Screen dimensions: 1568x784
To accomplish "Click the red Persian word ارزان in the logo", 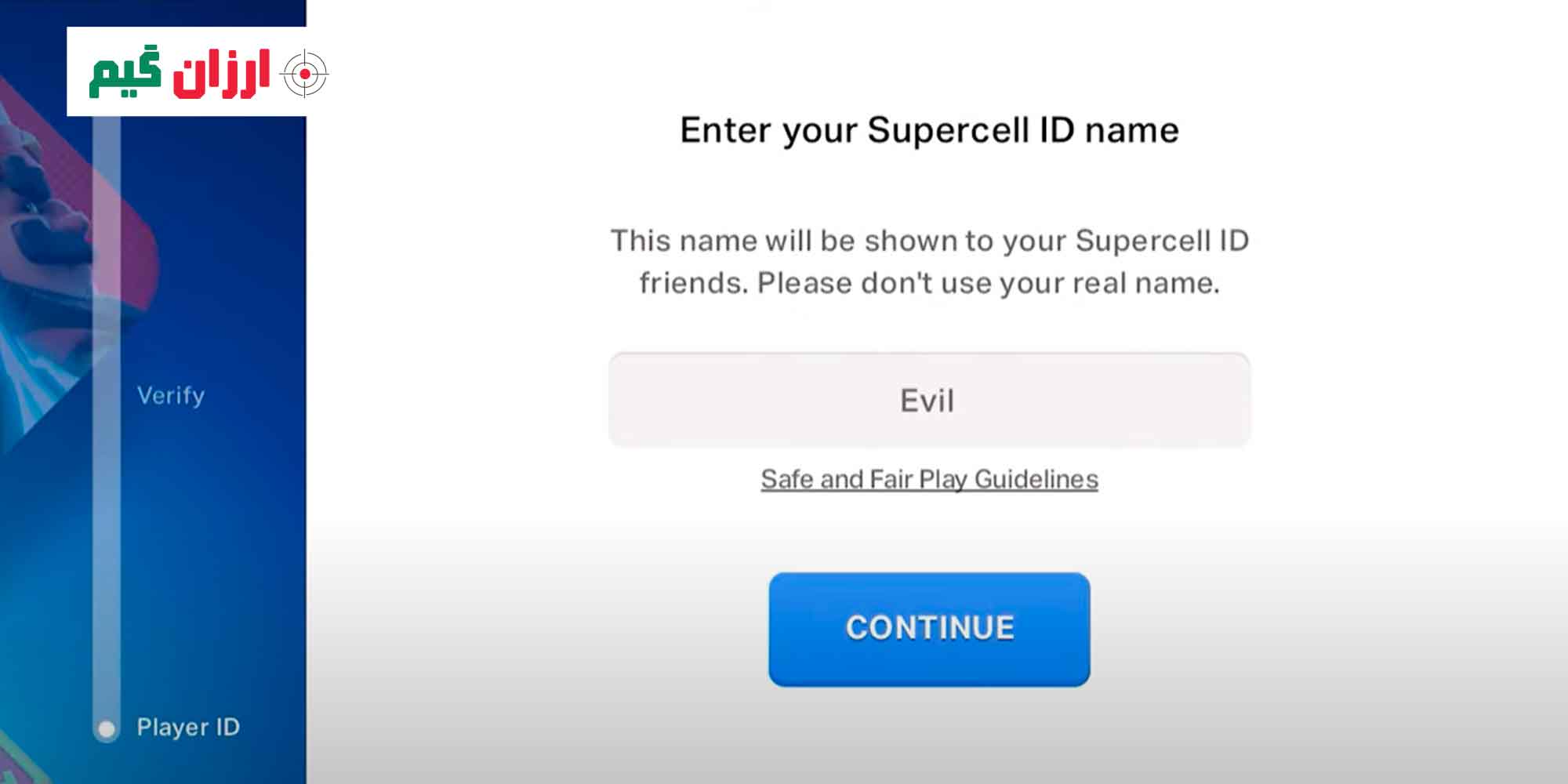I will pyautogui.click(x=222, y=74).
